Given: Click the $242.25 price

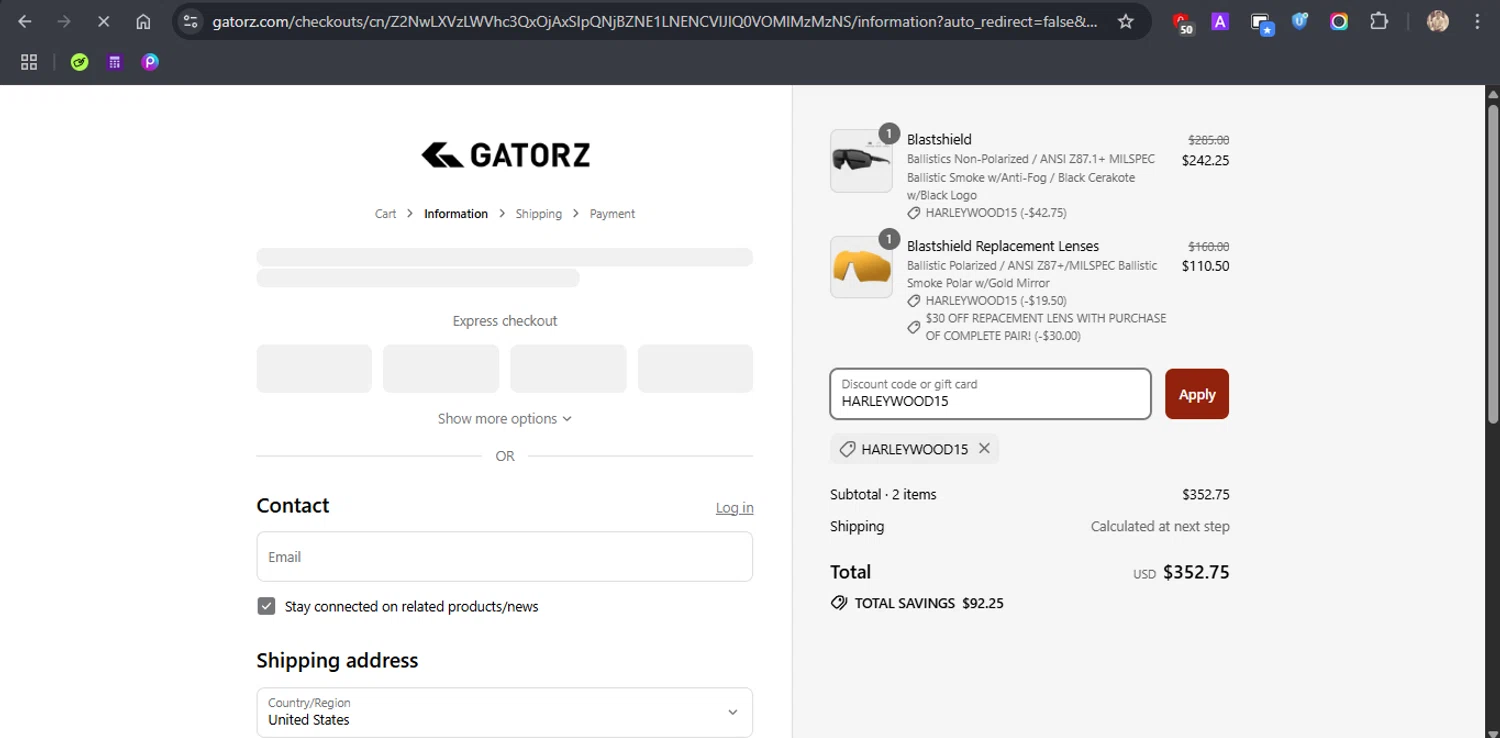Looking at the screenshot, I should pyautogui.click(x=1205, y=160).
